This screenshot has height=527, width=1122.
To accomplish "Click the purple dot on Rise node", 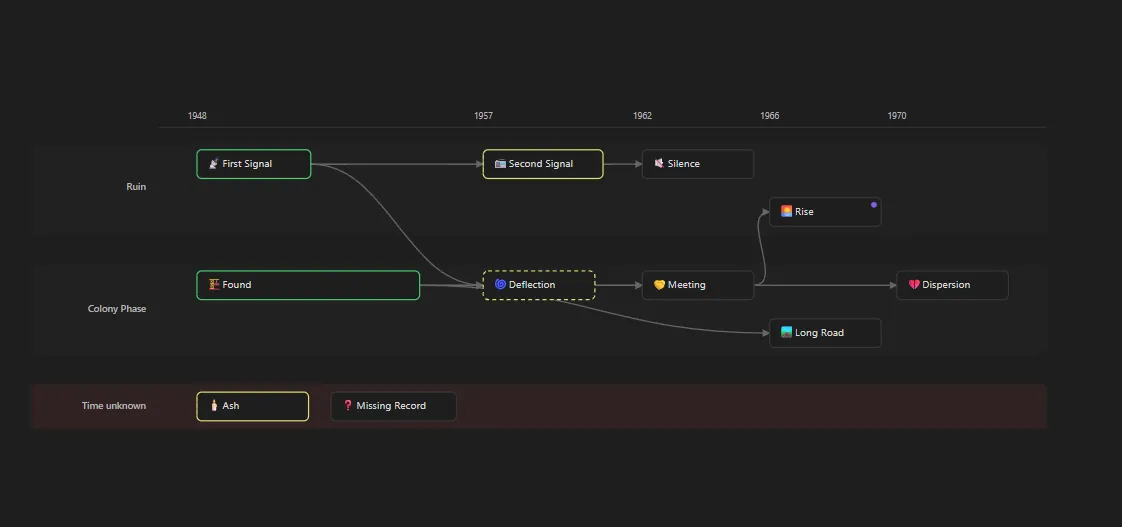I will pyautogui.click(x=874, y=205).
